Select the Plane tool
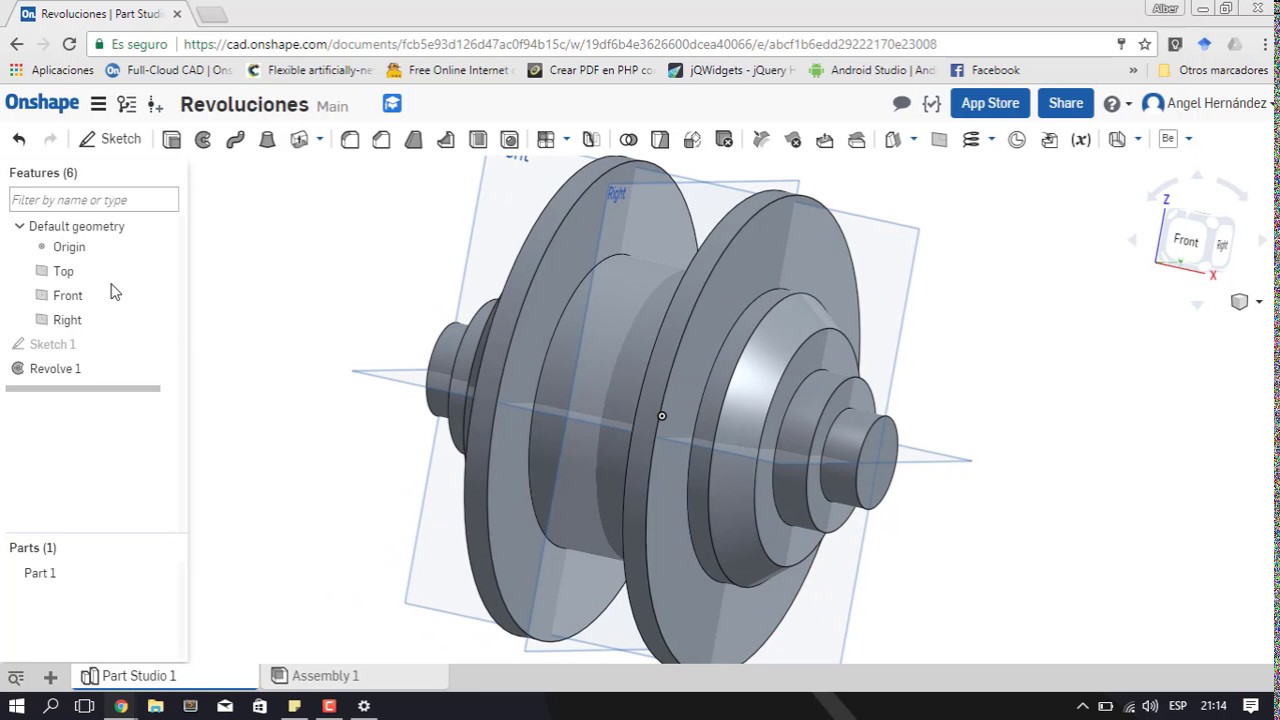This screenshot has width=1280, height=720. coord(939,140)
